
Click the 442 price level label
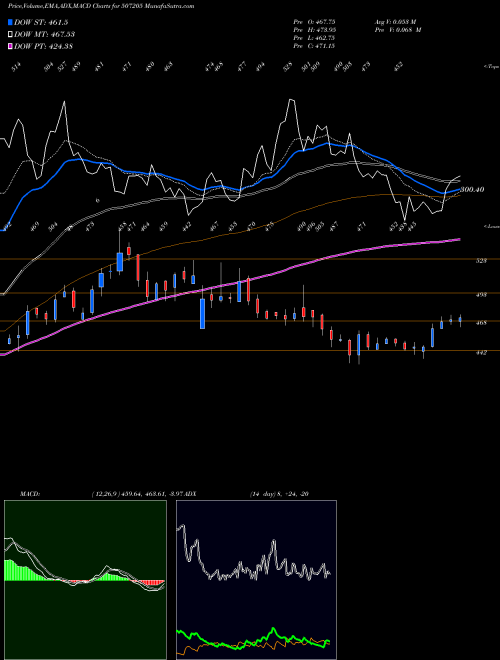pyautogui.click(x=481, y=352)
